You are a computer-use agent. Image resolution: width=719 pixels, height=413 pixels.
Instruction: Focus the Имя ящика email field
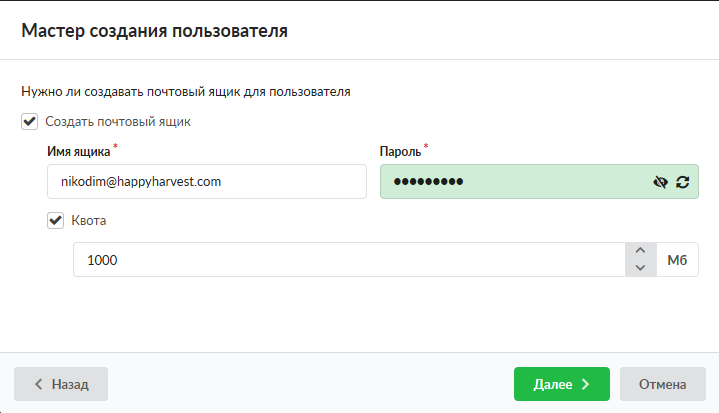206,182
